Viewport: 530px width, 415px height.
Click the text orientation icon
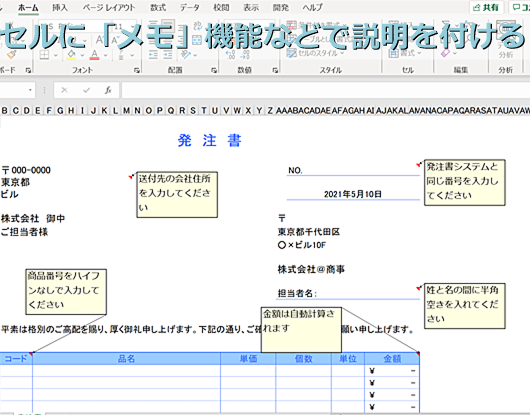(186, 55)
